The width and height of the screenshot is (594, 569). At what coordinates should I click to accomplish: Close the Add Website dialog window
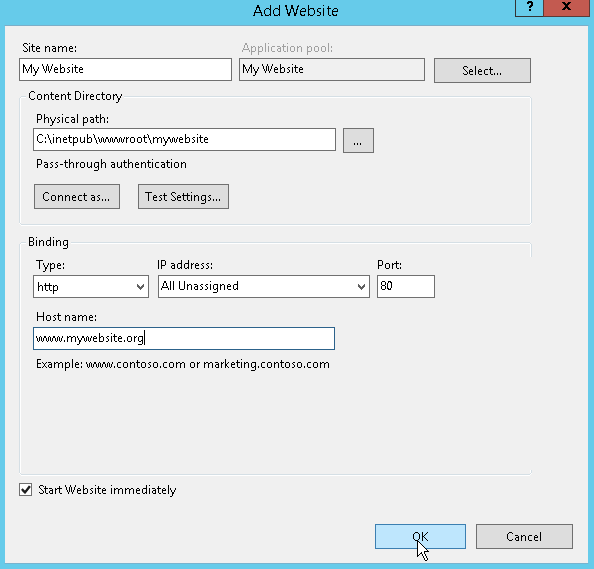pos(567,8)
